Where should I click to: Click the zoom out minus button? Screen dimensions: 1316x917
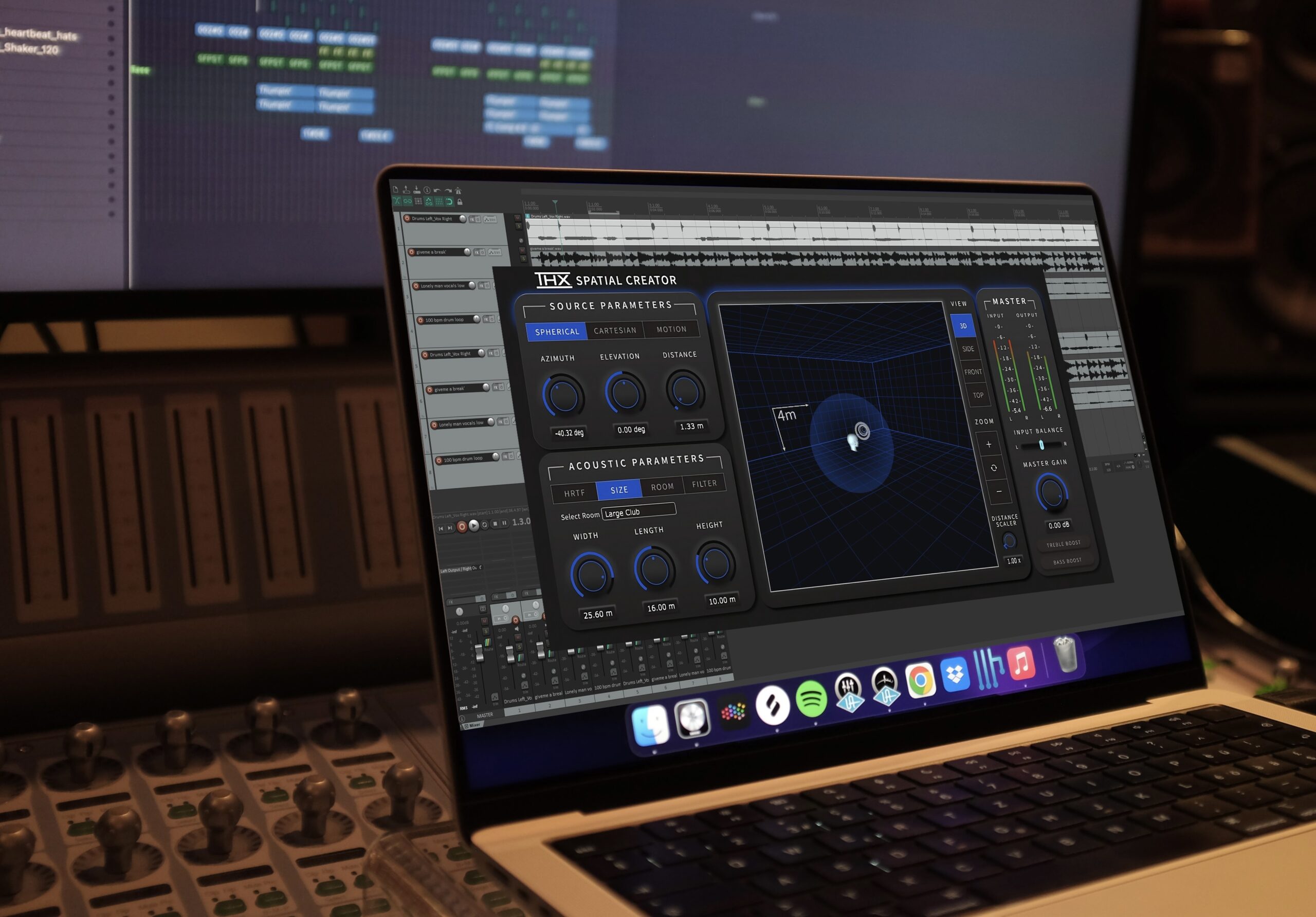[999, 491]
